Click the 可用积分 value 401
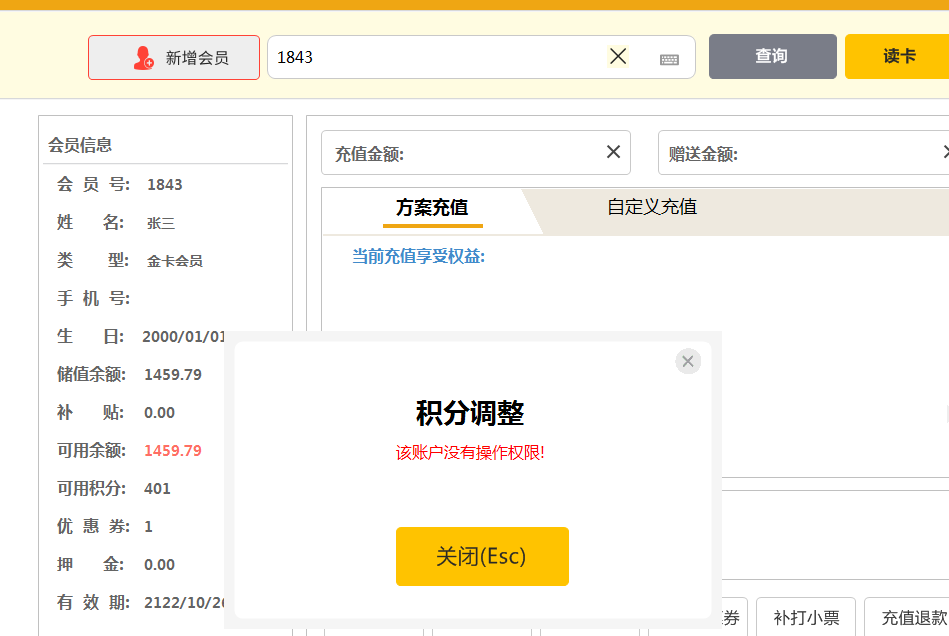This screenshot has width=949, height=636. (x=157, y=488)
